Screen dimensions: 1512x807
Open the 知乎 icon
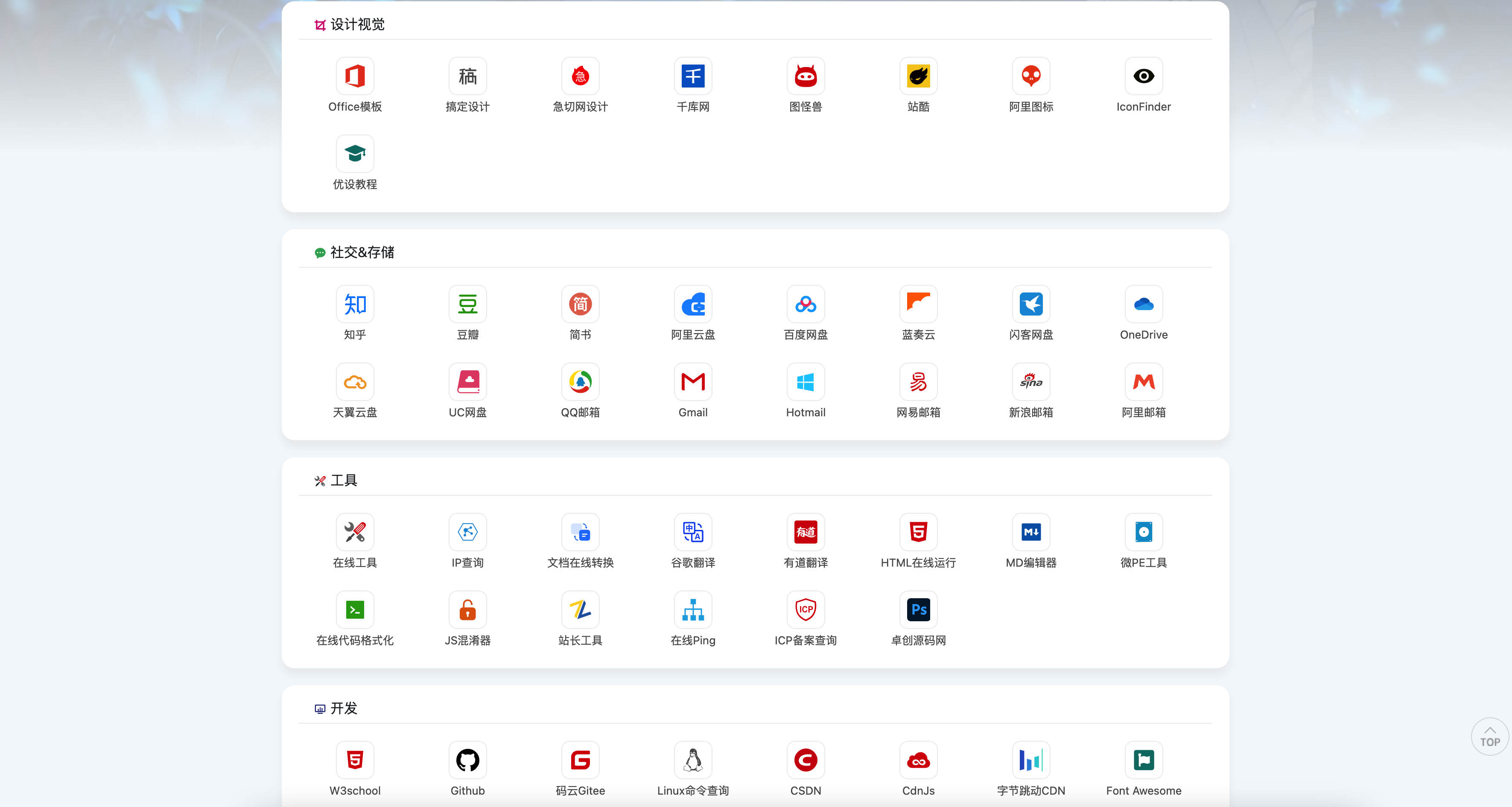click(x=354, y=304)
